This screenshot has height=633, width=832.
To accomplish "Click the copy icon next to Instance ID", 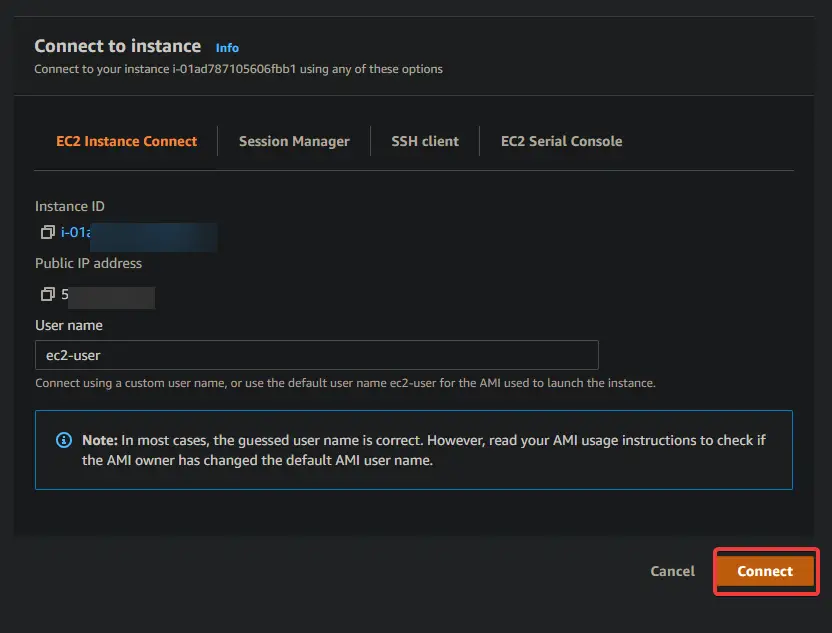I will pos(47,232).
